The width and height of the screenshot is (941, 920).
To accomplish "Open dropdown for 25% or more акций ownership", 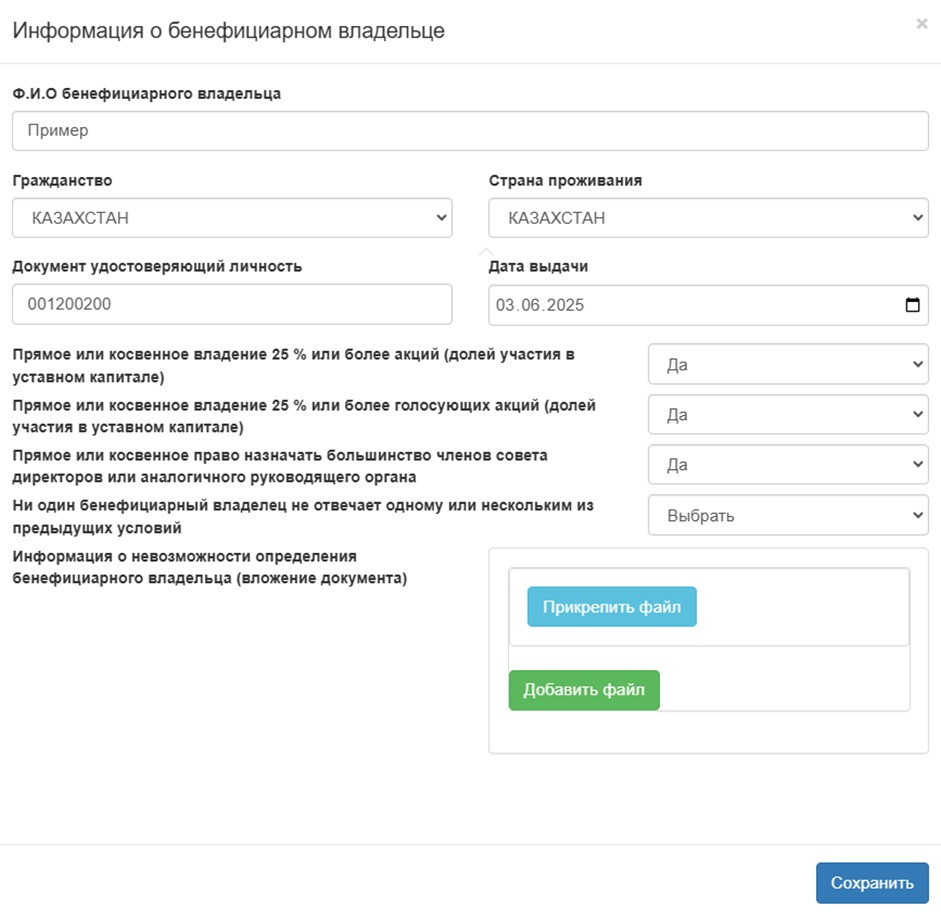I will coord(788,364).
